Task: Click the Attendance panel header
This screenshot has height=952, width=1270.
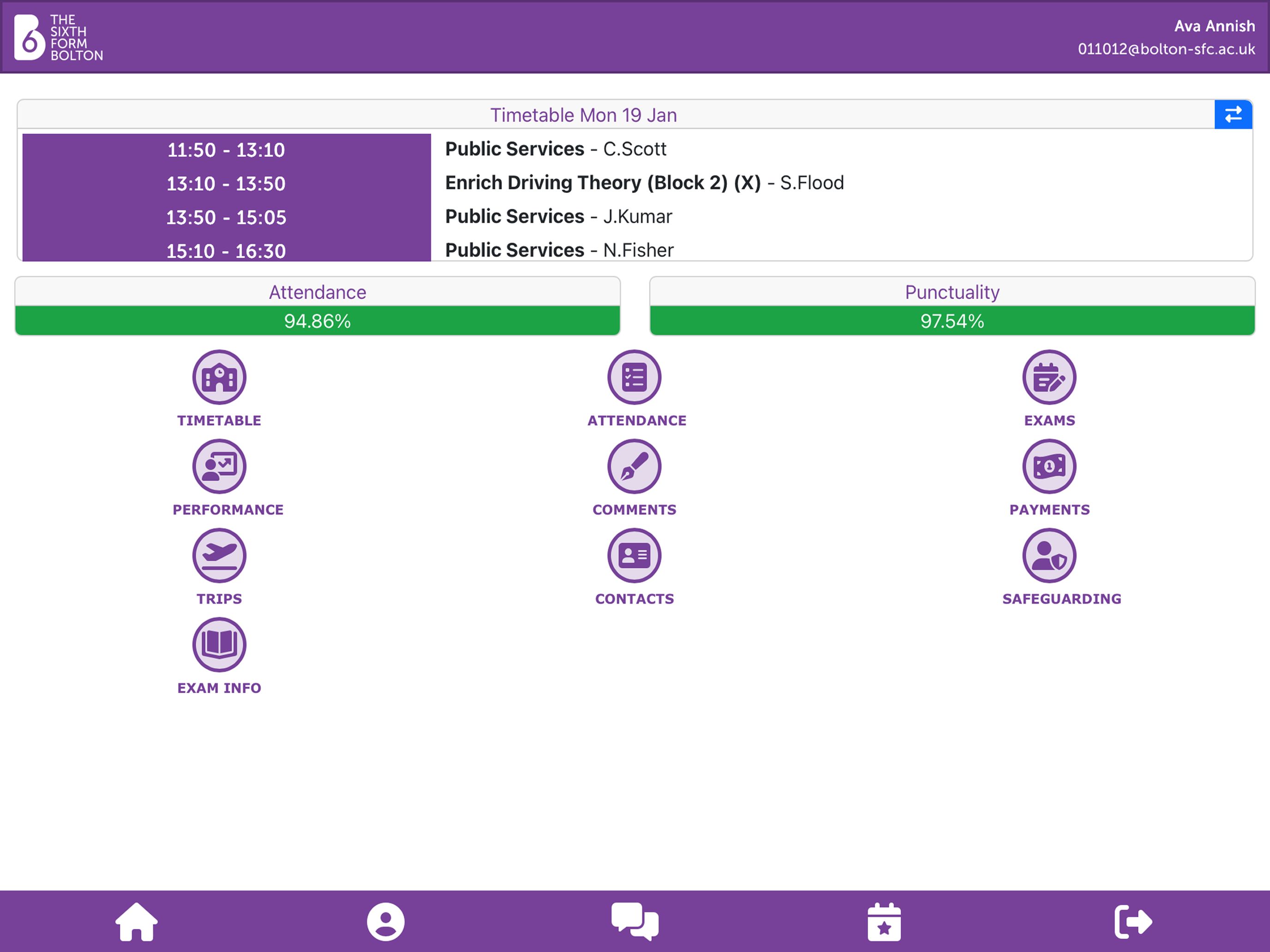Action: click(x=317, y=292)
